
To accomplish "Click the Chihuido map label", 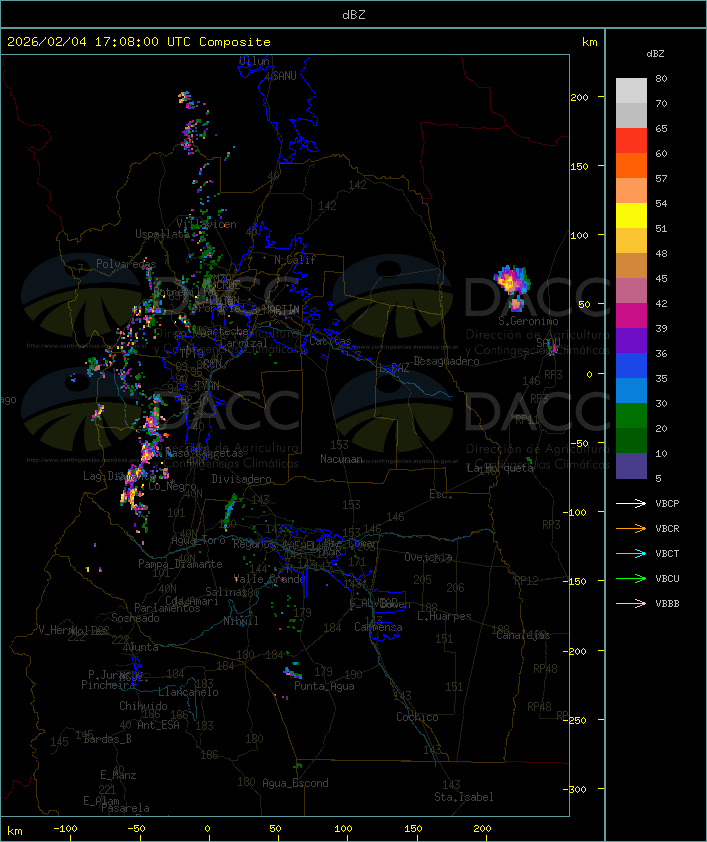I will tap(143, 706).
